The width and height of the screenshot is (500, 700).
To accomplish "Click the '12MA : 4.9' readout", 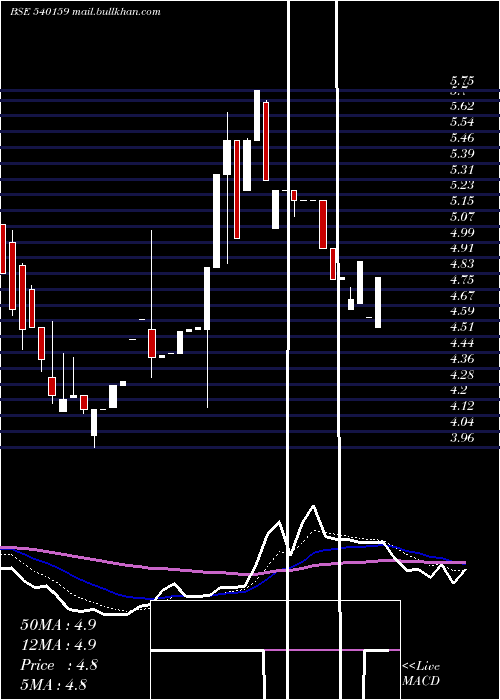I will (x=58, y=645).
